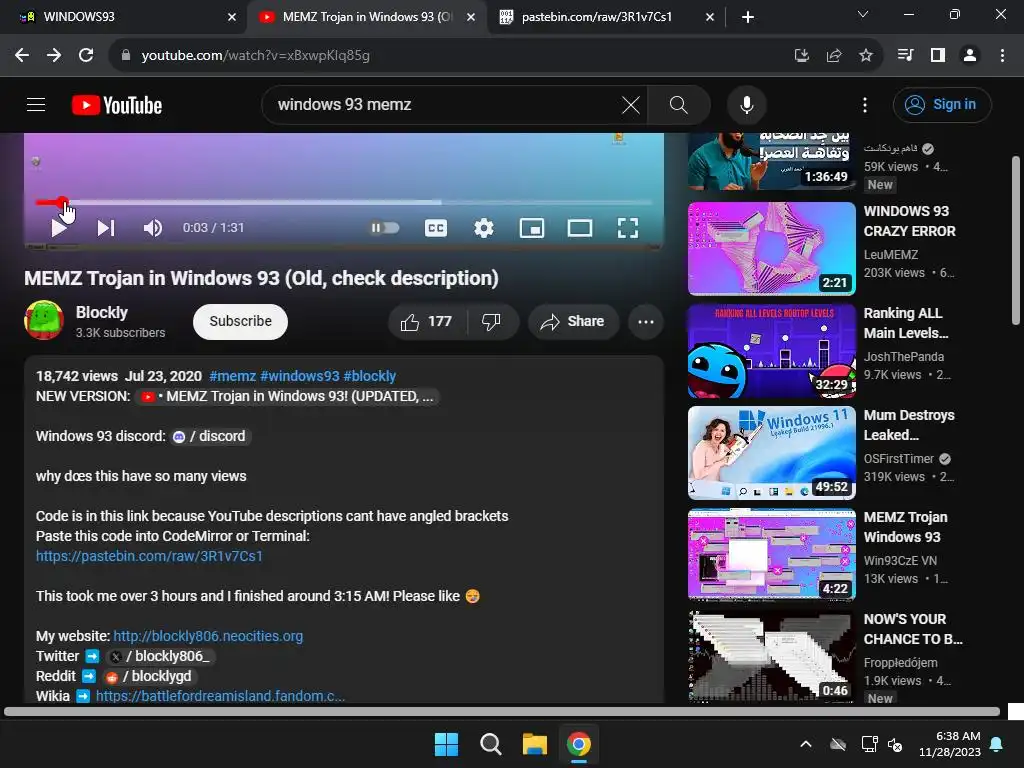Open the #blockly hashtag
The image size is (1024, 768).
coord(370,376)
